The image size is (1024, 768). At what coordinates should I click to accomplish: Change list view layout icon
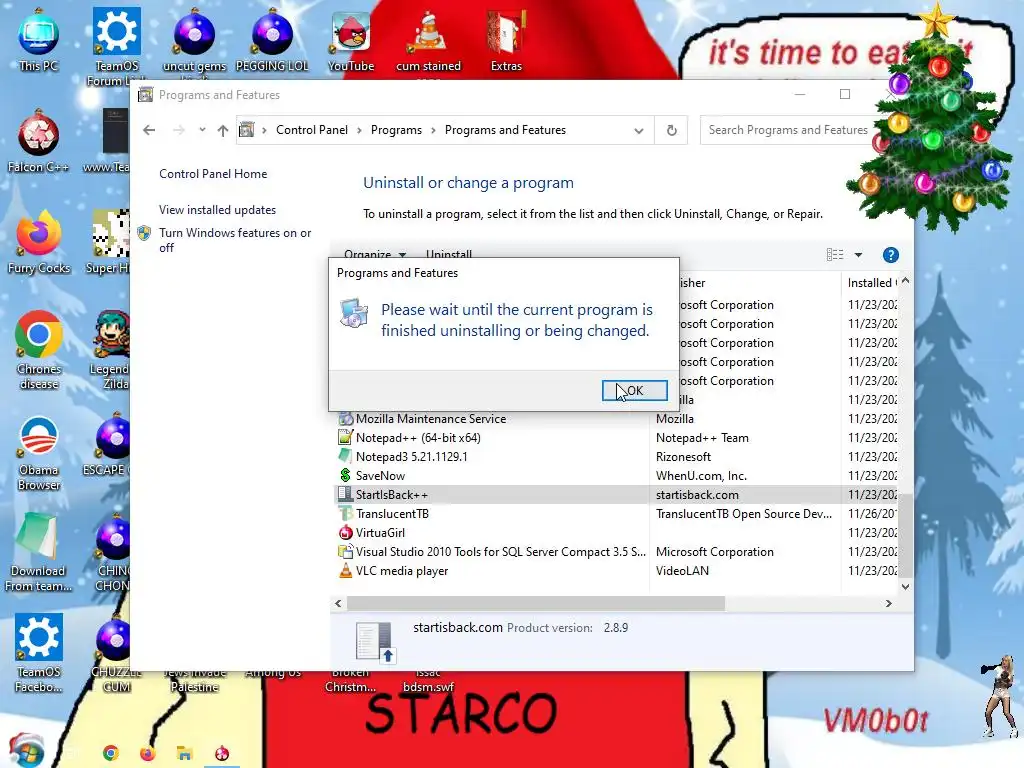pos(835,255)
